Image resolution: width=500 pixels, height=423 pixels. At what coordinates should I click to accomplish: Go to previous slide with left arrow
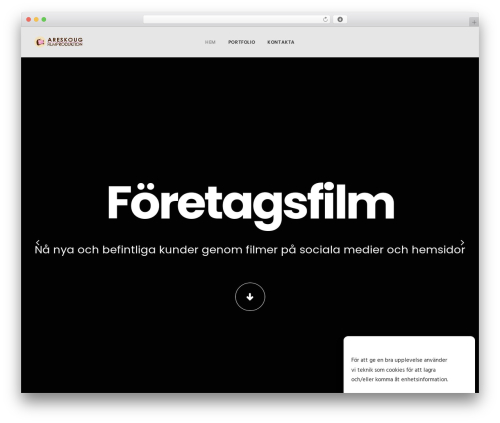tap(38, 242)
